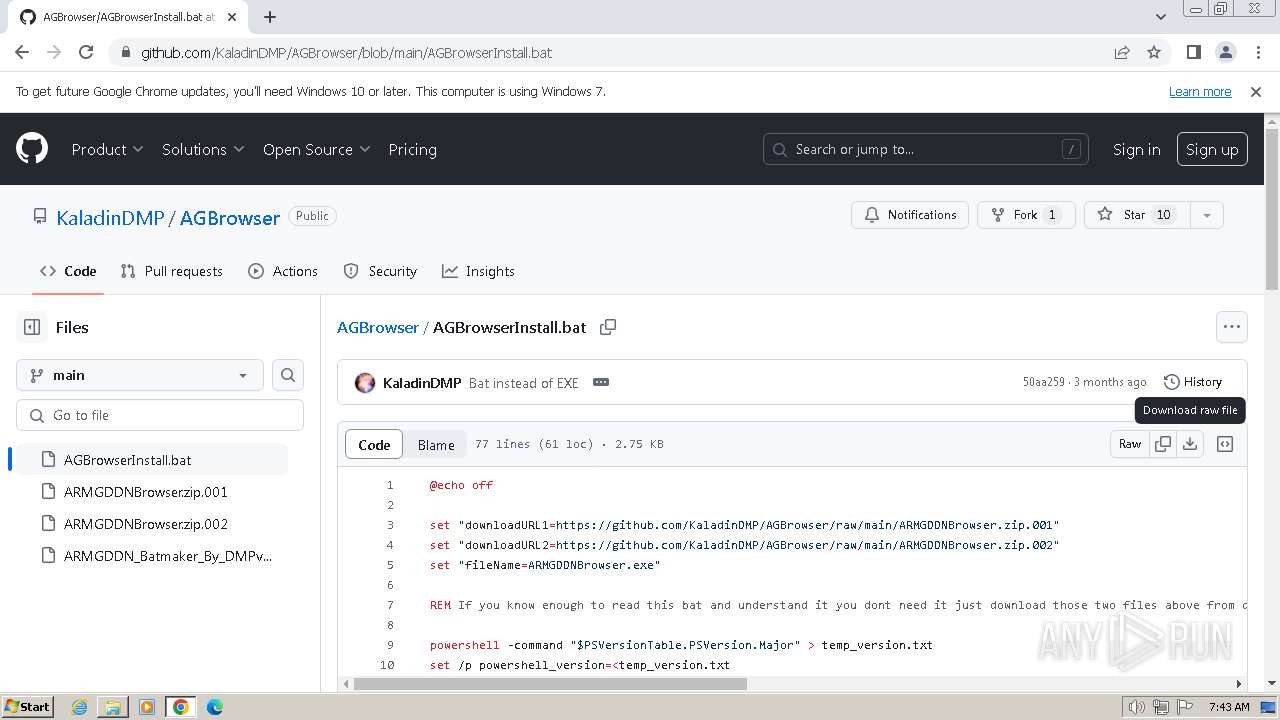Image resolution: width=1280 pixels, height=720 pixels.
Task: Collapse the file tree sidebar icon
Action: coord(32,327)
